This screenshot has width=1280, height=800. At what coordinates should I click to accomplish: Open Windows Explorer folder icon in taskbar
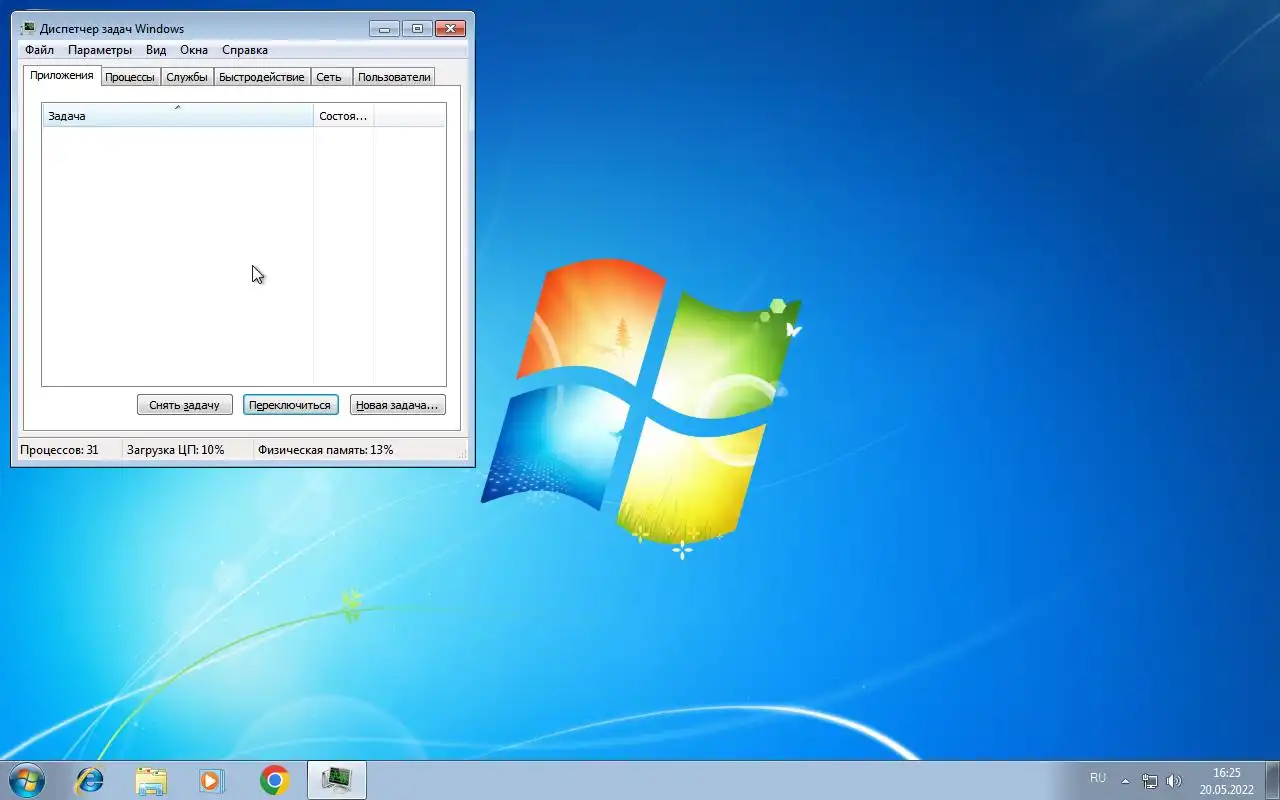pos(151,780)
